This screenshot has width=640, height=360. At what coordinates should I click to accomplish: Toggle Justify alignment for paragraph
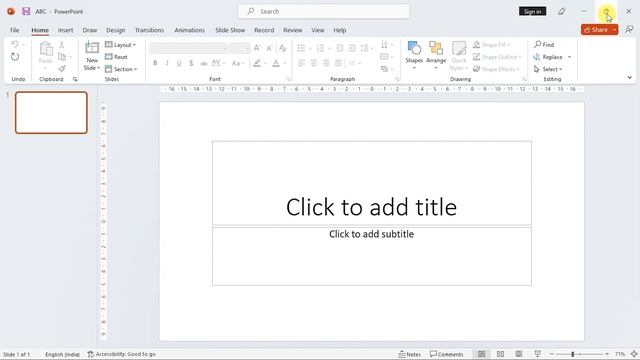click(338, 63)
